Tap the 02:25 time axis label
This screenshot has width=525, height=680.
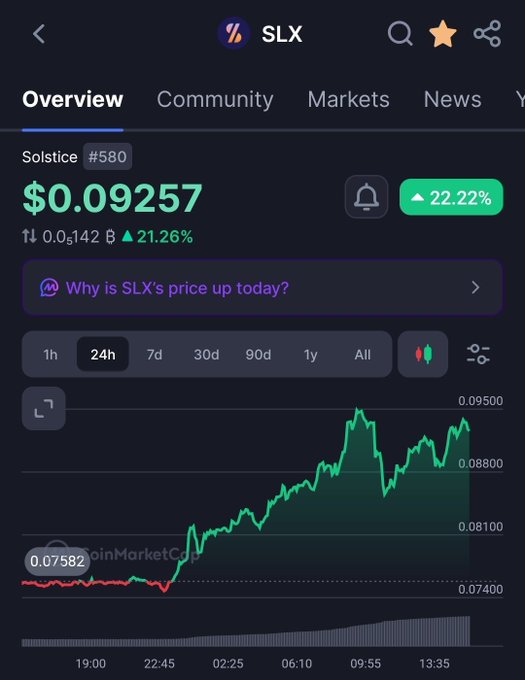tap(228, 664)
